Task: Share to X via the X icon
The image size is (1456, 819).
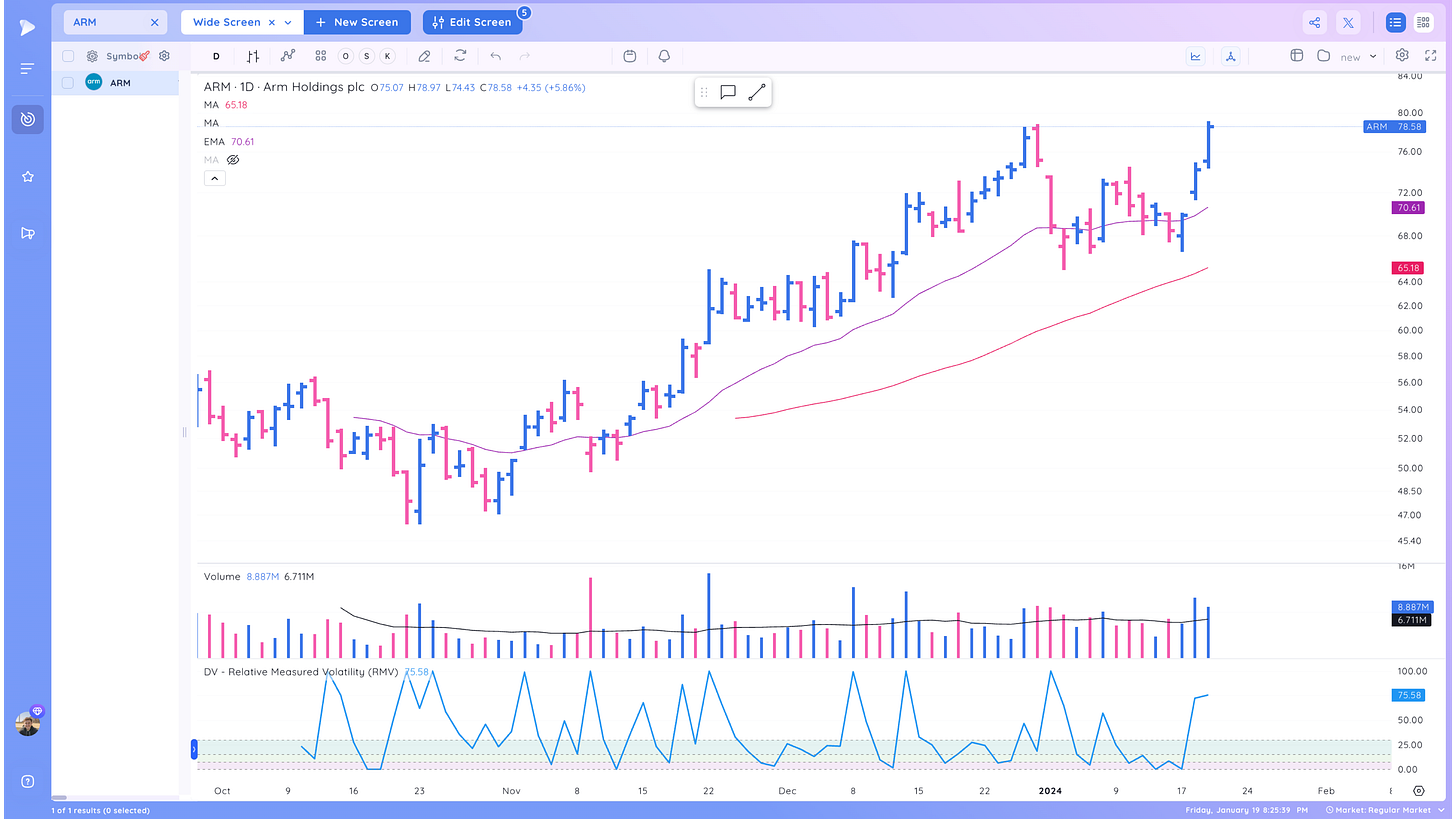Action: pos(1348,22)
